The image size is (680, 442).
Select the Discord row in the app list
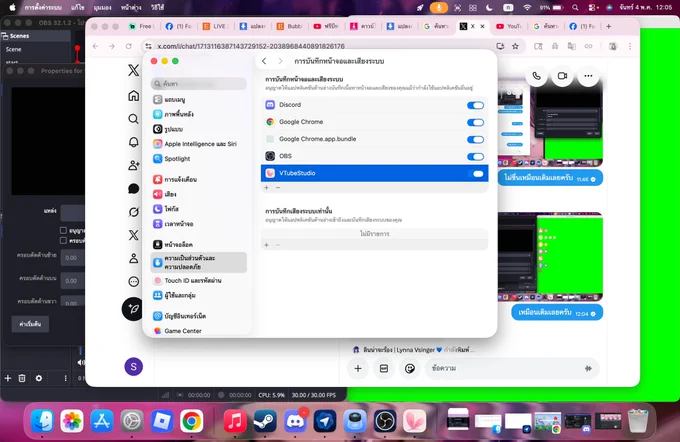coord(374,105)
